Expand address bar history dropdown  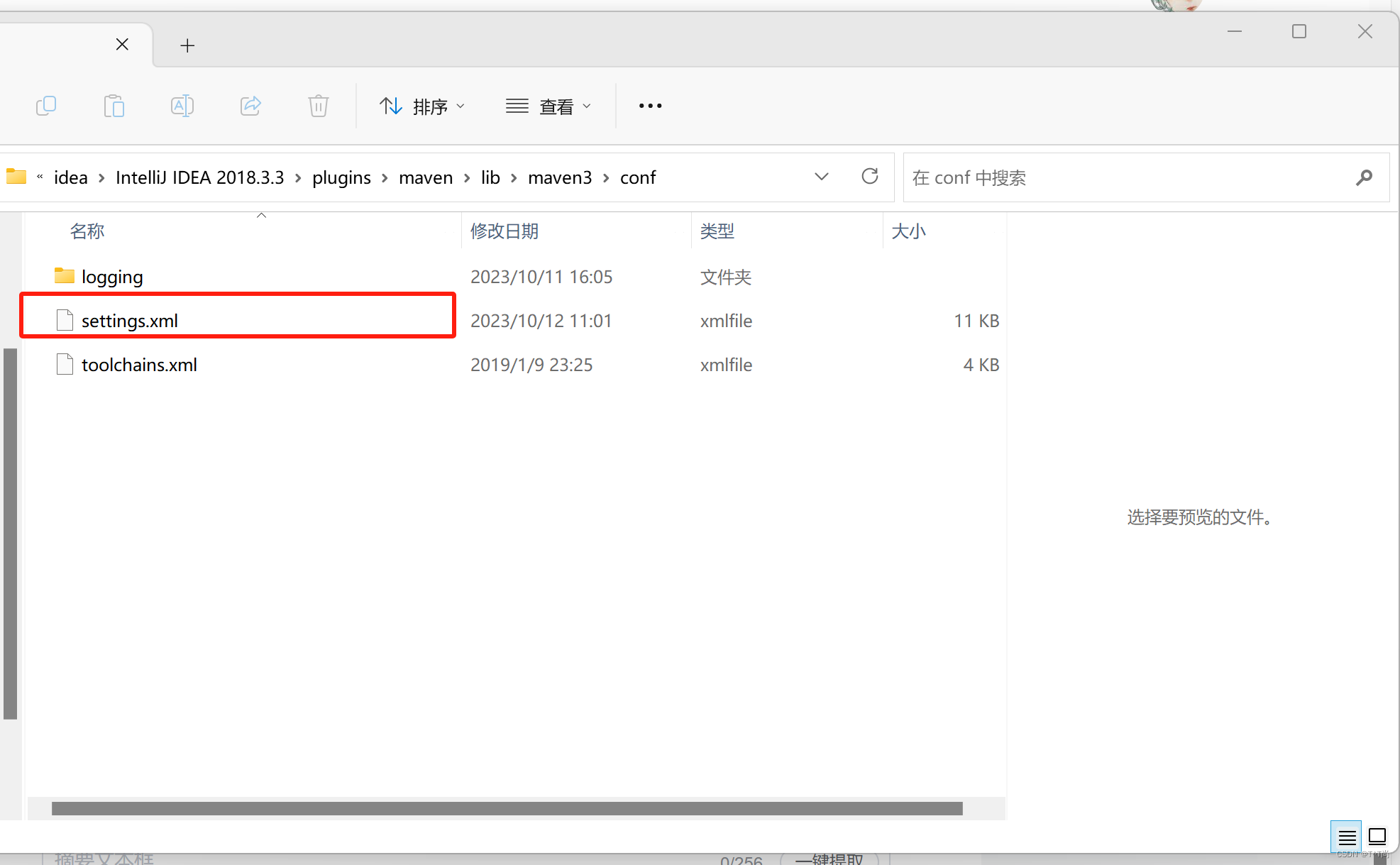click(x=822, y=177)
